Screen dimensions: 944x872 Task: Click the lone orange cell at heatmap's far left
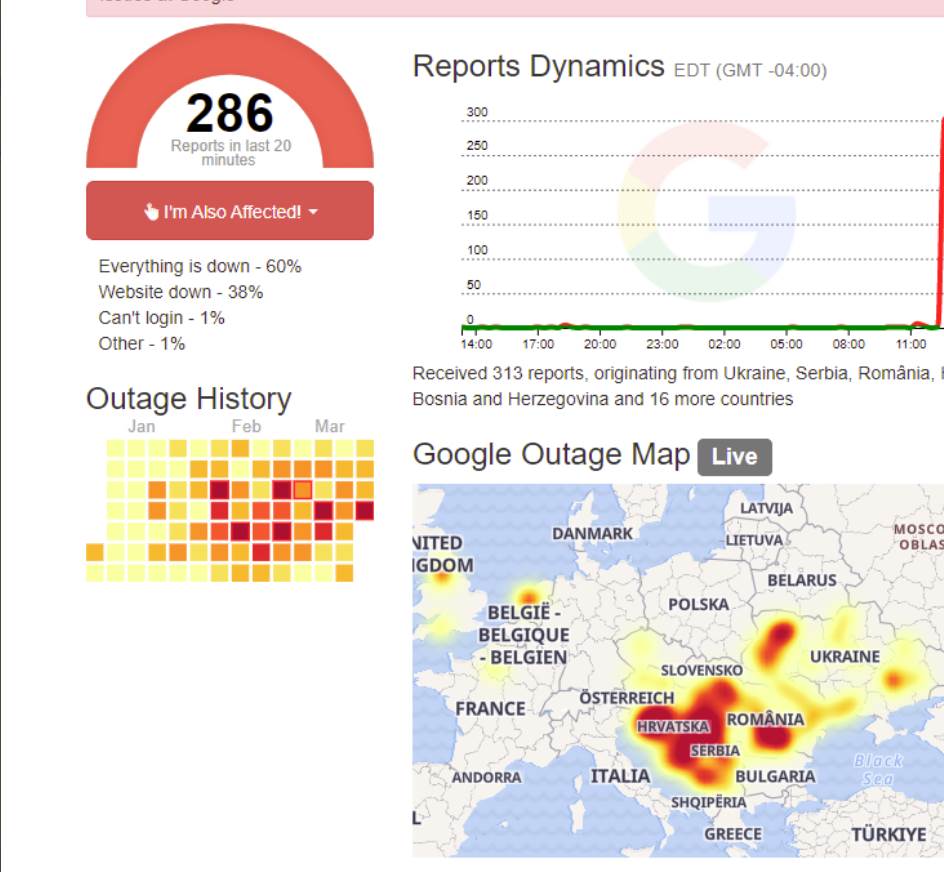95,552
